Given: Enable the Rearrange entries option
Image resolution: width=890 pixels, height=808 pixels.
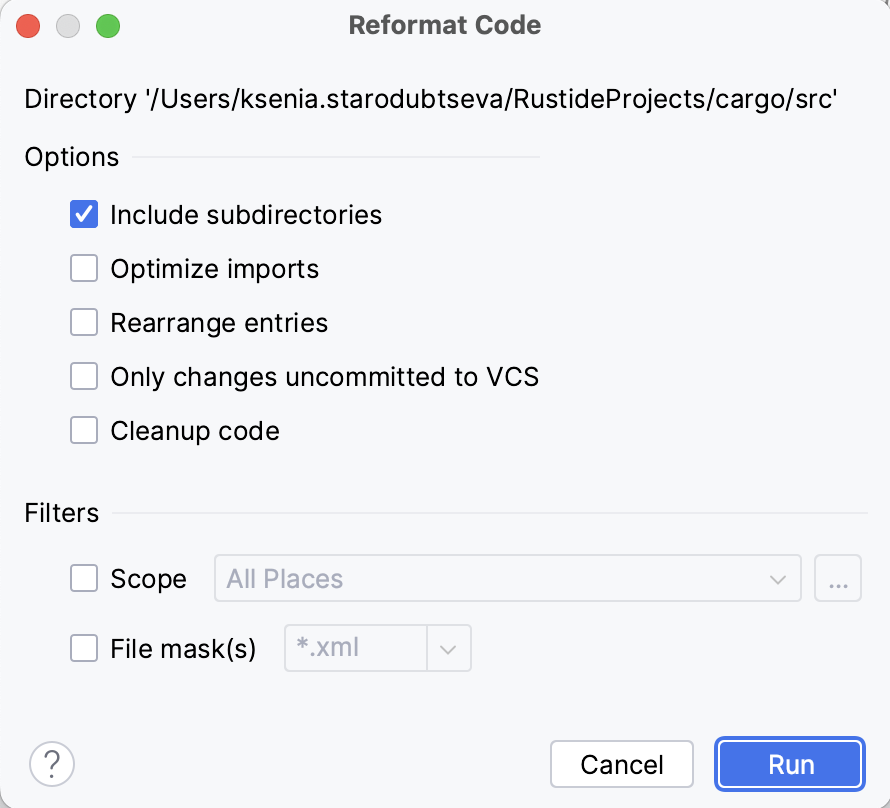Looking at the screenshot, I should point(84,322).
